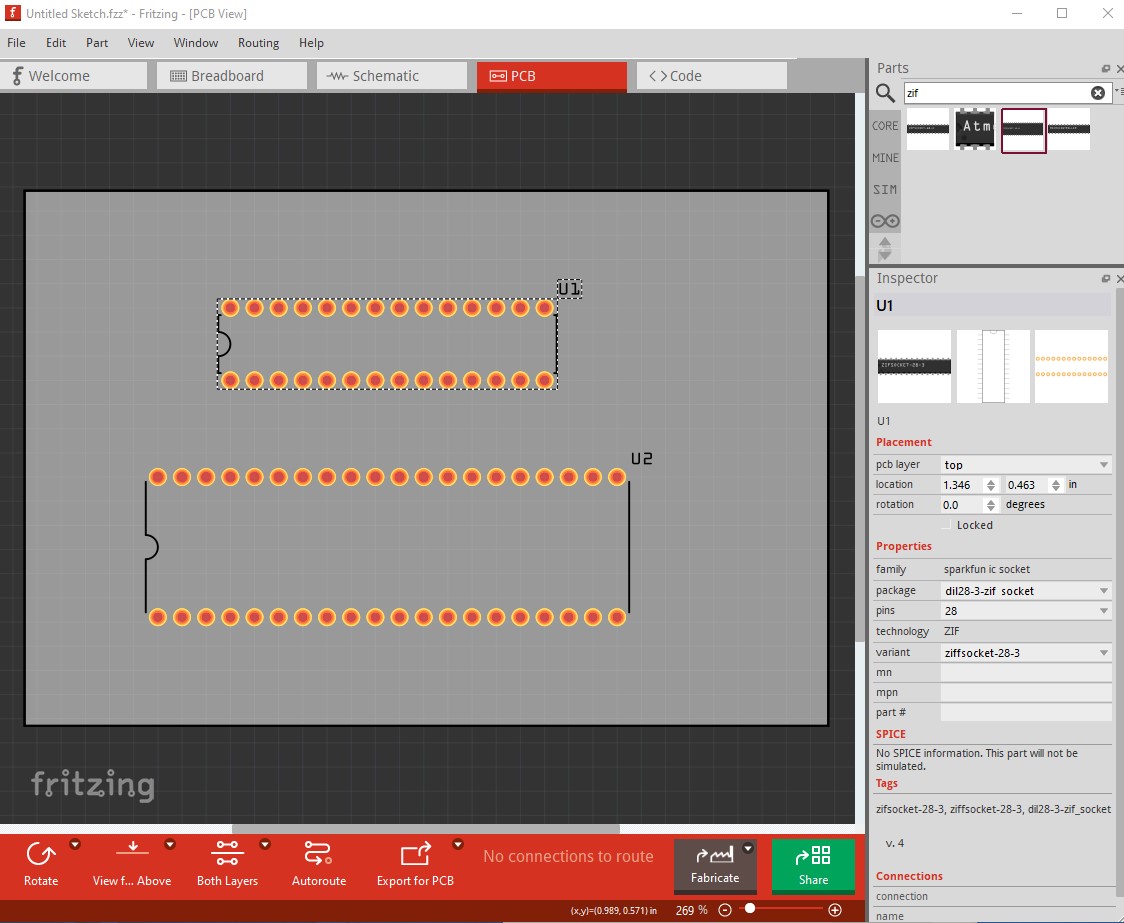
Task: Toggle the Locked checkbox
Action: point(946,525)
